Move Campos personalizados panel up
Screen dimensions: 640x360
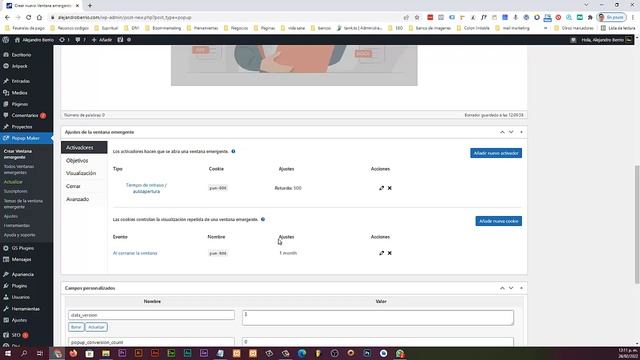pos(502,288)
